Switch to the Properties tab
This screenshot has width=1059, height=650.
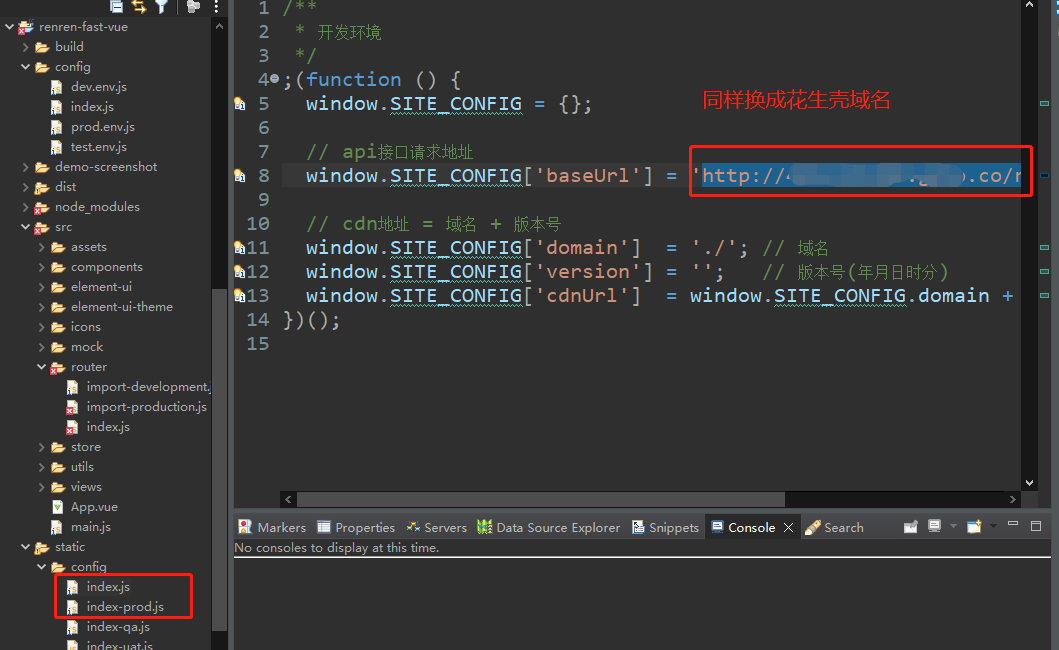[x=356, y=528]
